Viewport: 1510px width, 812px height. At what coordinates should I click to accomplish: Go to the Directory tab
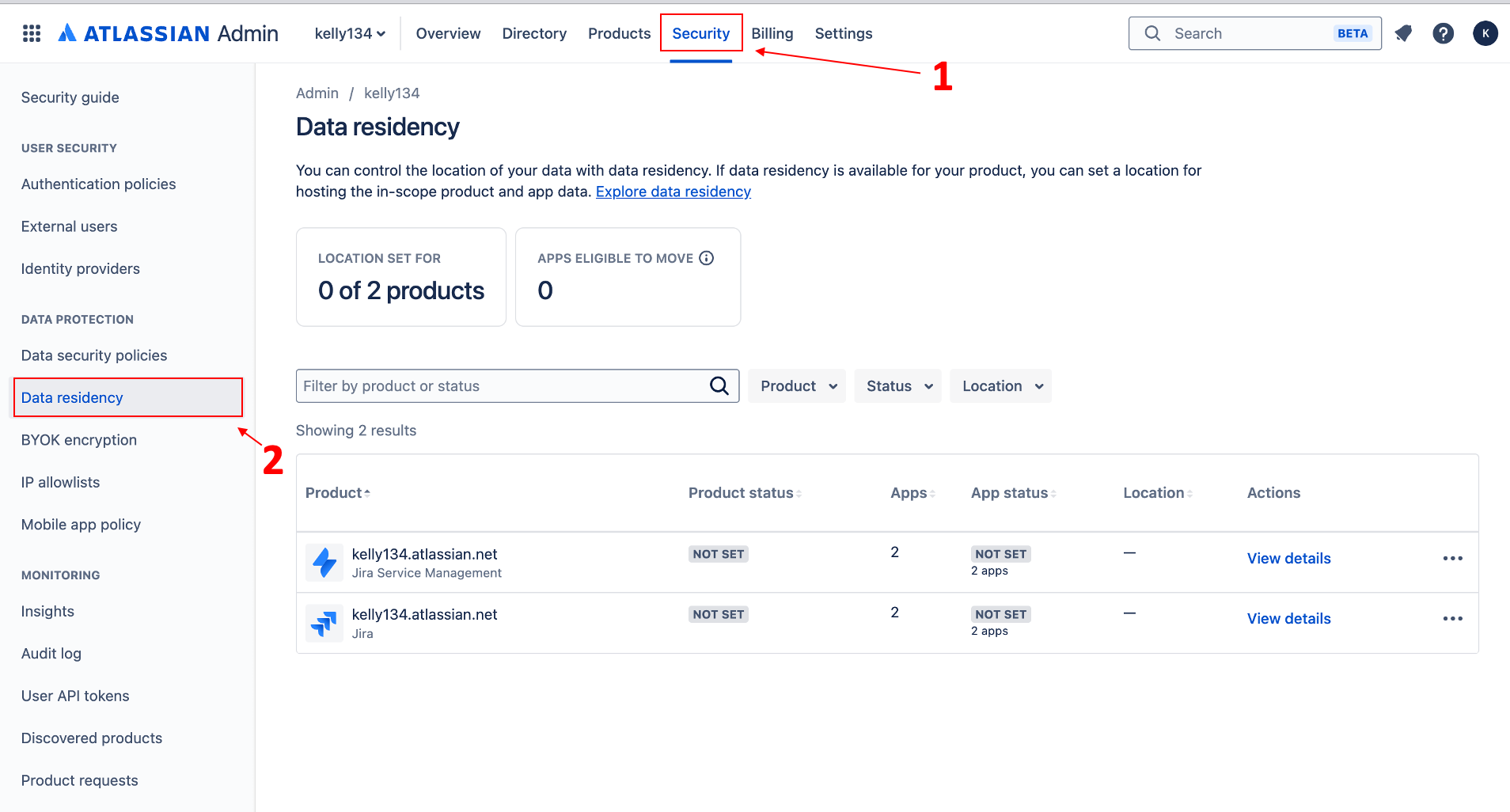pos(534,33)
